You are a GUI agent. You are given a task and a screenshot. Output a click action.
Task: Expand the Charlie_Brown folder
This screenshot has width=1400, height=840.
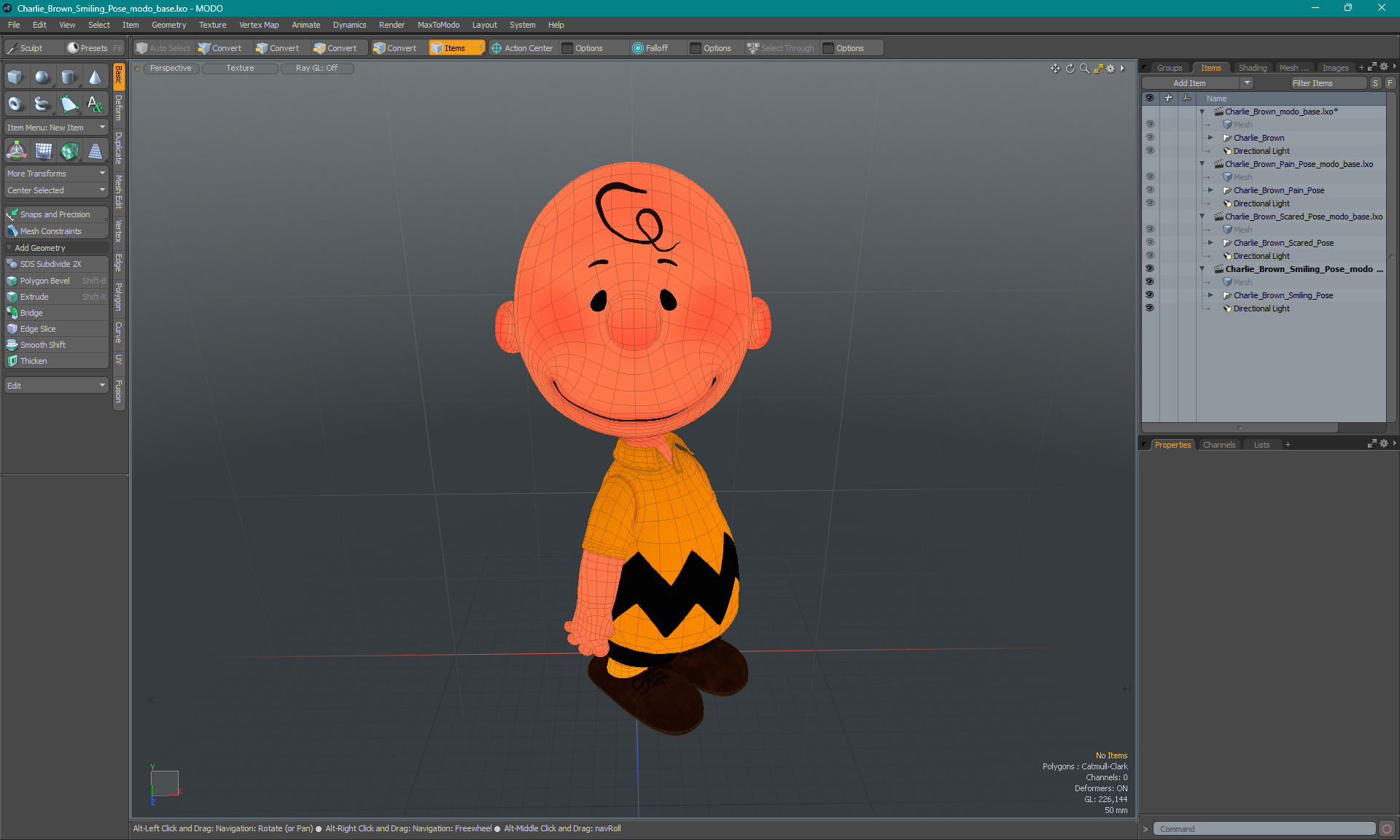1210,138
